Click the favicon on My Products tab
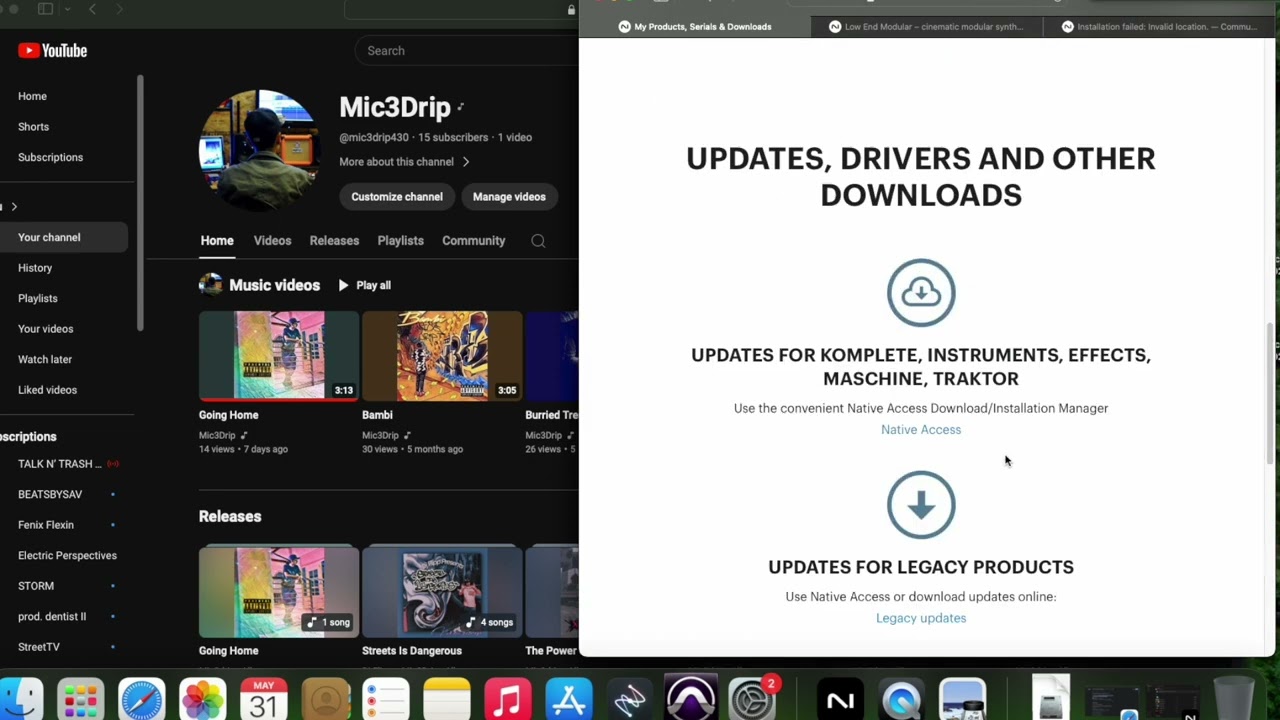The height and width of the screenshot is (720, 1280). tap(625, 27)
